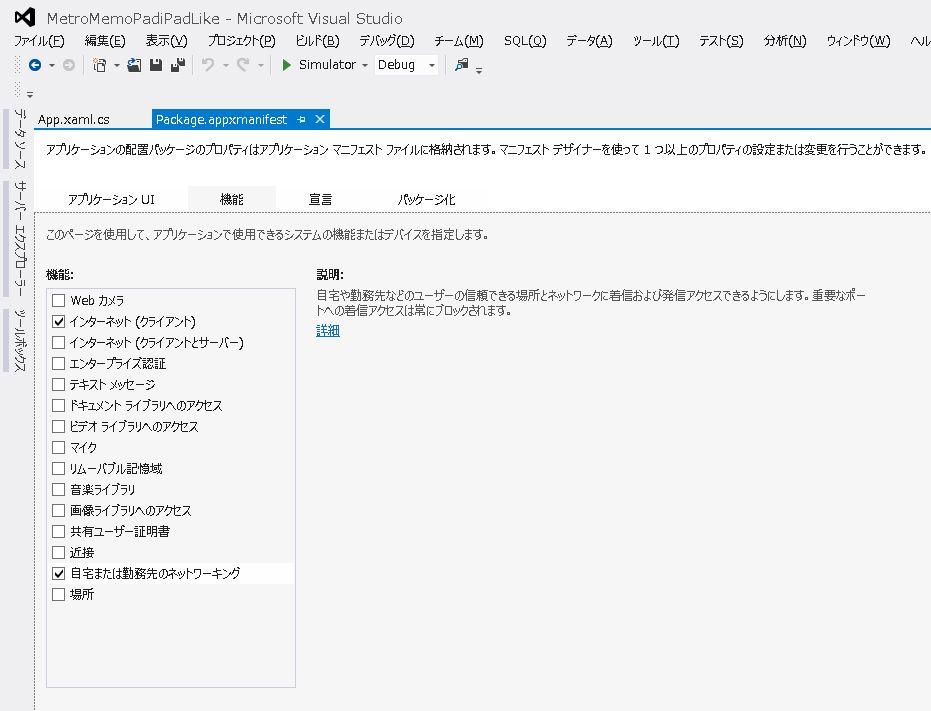This screenshot has width=931, height=711.
Task: Click the Save All icon
Action: click(178, 65)
